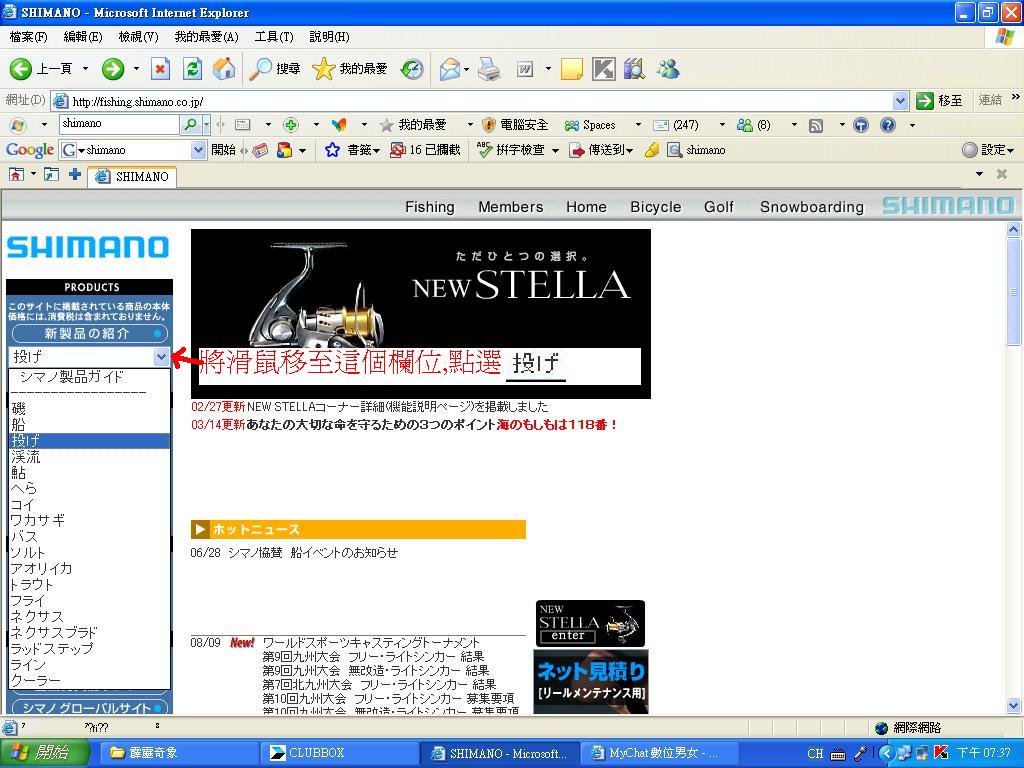Select 投げ in the product list
Screen dimensions: 1024x768
point(89,441)
